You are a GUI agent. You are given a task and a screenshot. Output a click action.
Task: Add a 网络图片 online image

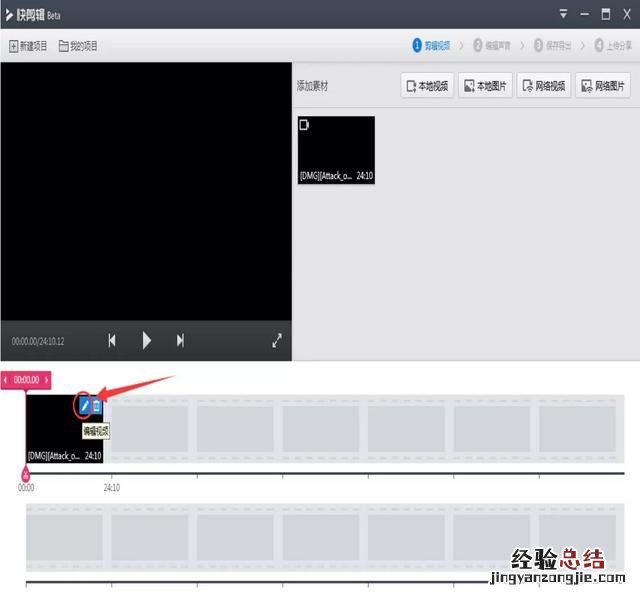click(x=602, y=86)
